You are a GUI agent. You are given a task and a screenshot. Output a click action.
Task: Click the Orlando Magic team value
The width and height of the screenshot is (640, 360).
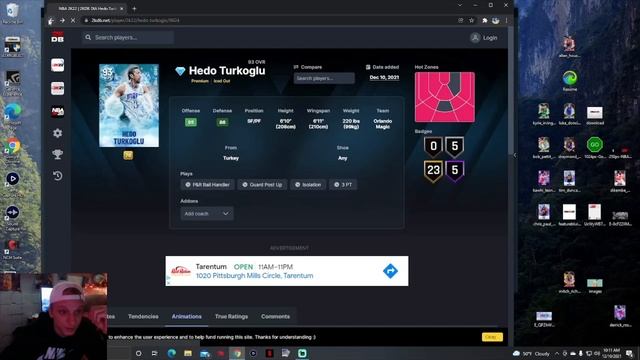pyautogui.click(x=382, y=124)
